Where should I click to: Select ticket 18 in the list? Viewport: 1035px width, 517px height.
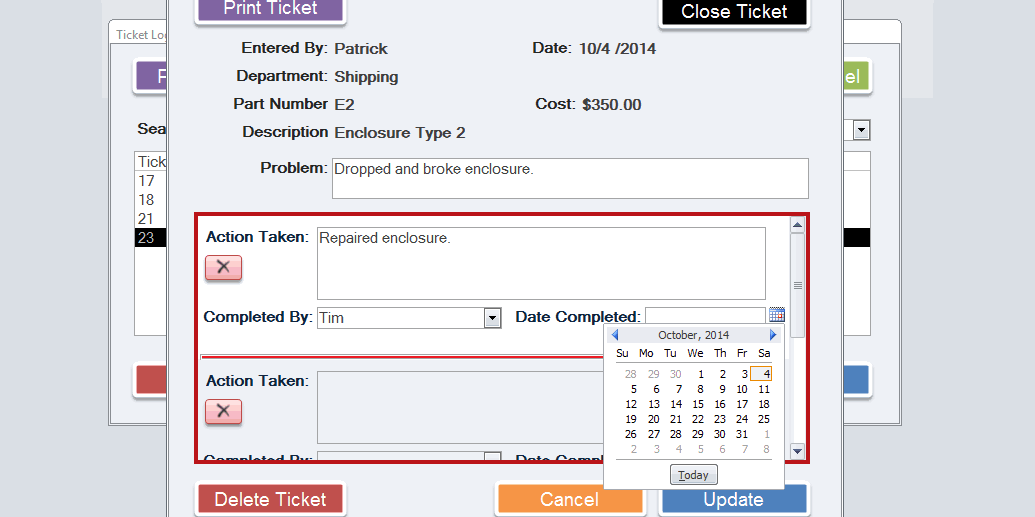(147, 200)
